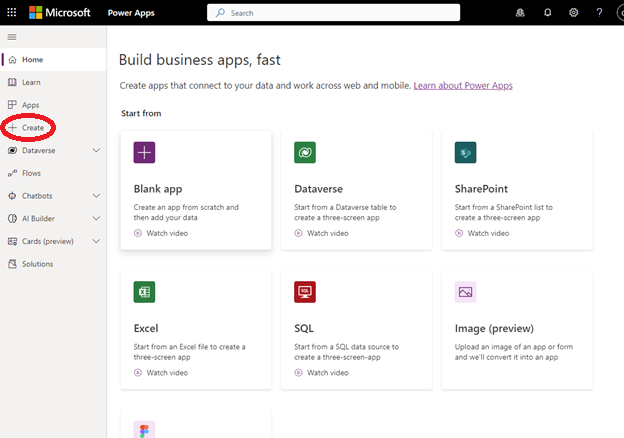Open the app launcher waffle icon

[x=12, y=12]
